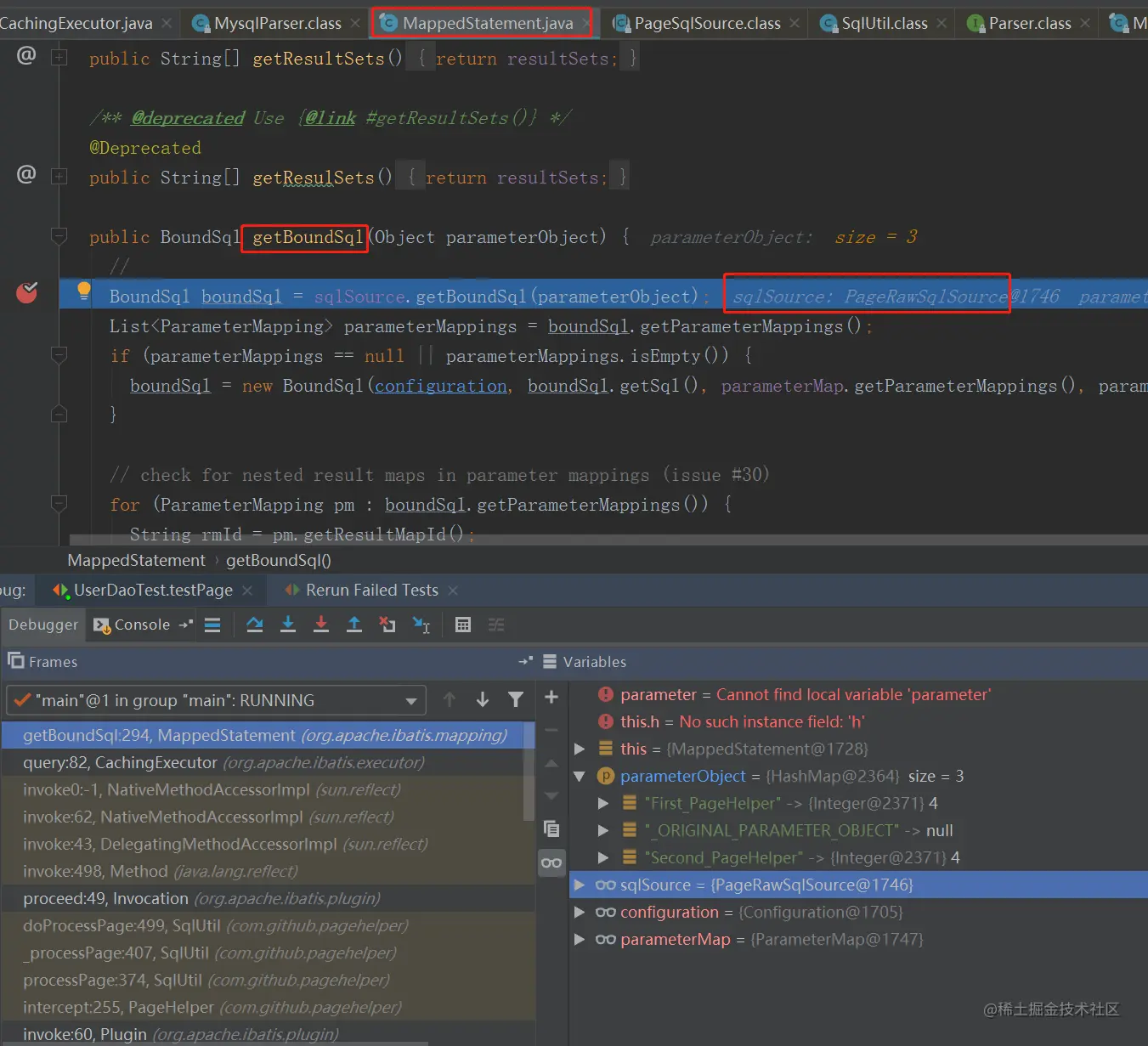Open the SqlUtil.class editor tab
Screen dimensions: 1148x1046
(884, 23)
